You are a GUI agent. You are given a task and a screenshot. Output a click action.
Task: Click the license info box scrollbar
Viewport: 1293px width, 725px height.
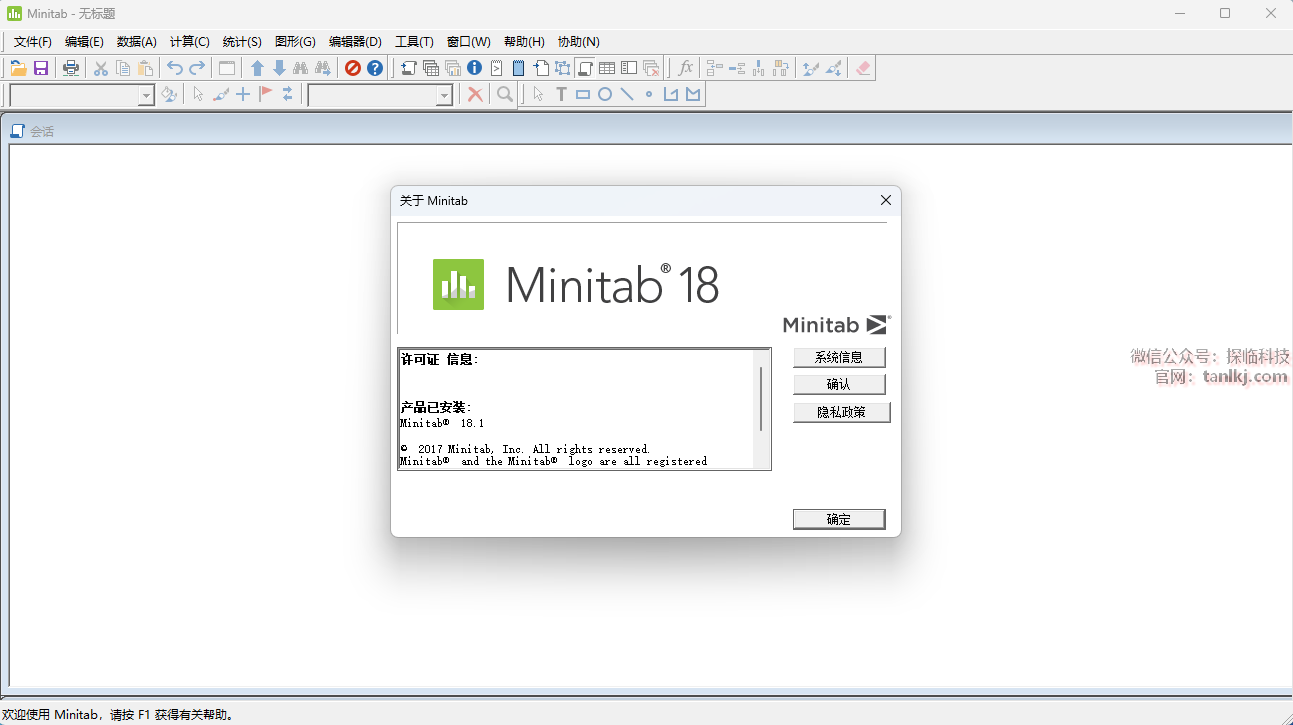click(761, 400)
